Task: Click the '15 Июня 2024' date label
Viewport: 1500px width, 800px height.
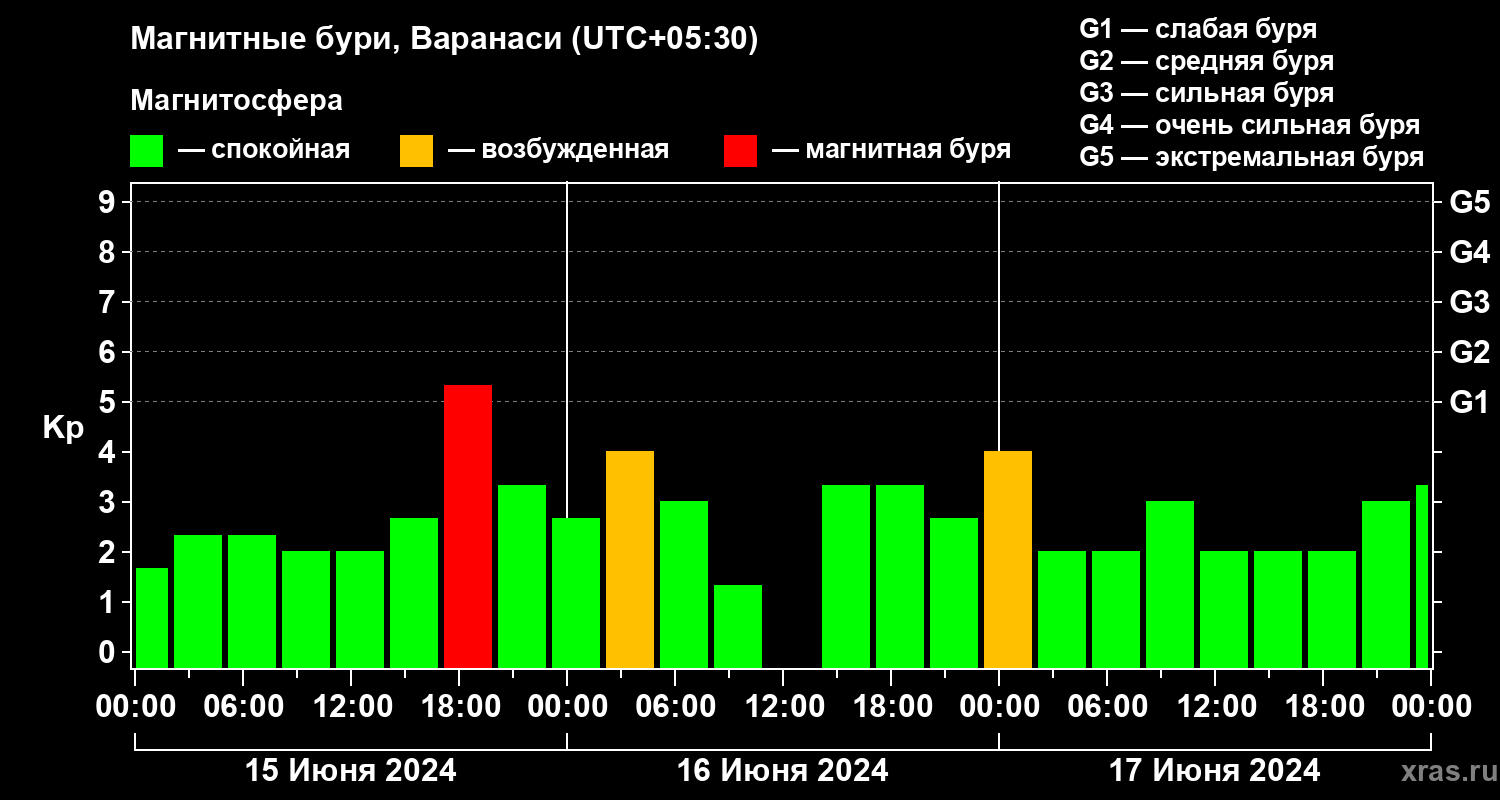Action: point(351,771)
